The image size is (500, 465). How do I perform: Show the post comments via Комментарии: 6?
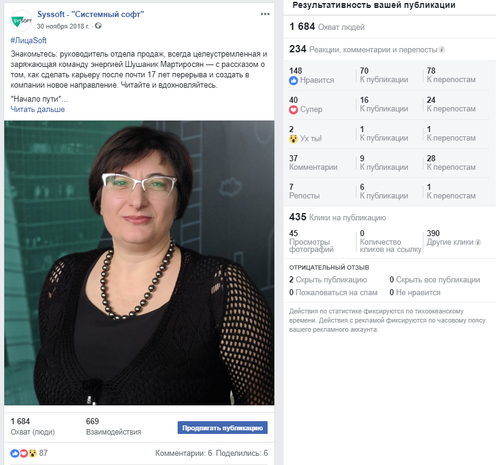[183, 453]
